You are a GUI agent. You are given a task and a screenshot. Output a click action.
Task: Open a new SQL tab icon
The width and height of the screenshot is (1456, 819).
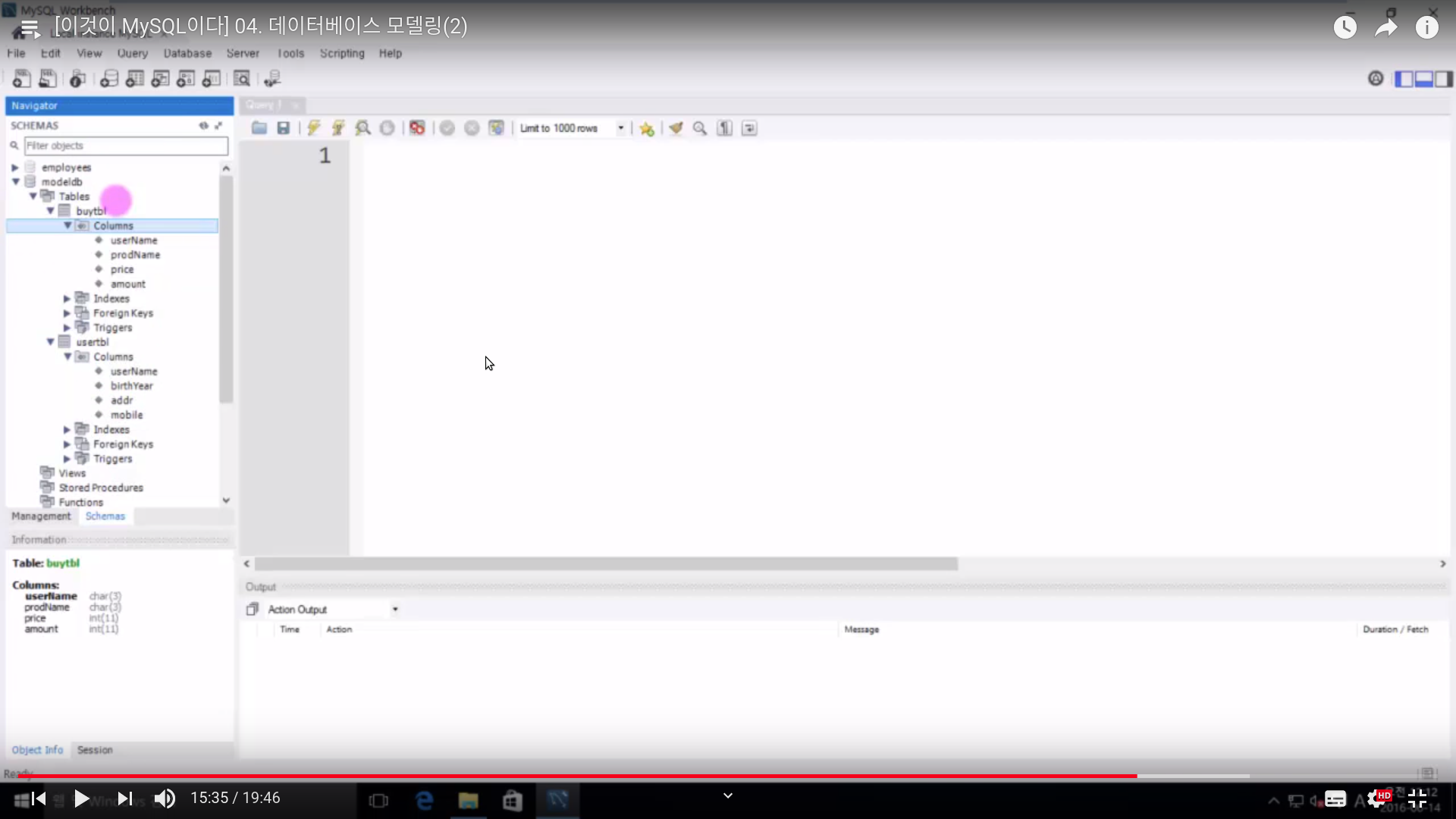[22, 78]
